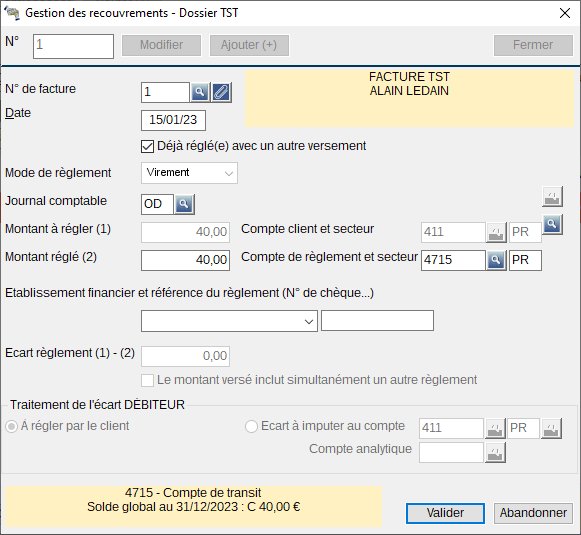The image size is (581, 535).
Task: Check Le montant versé inclut un autre règlement
Action: coord(147,381)
